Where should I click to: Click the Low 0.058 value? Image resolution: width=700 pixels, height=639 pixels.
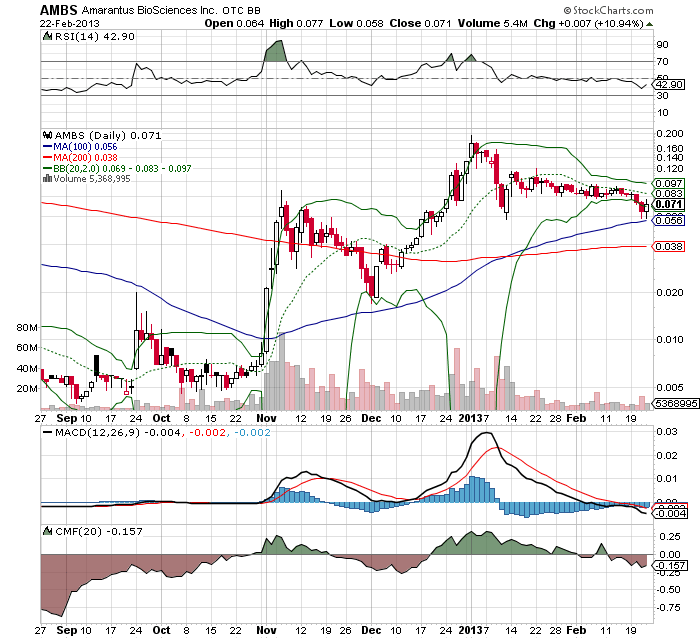coord(356,23)
